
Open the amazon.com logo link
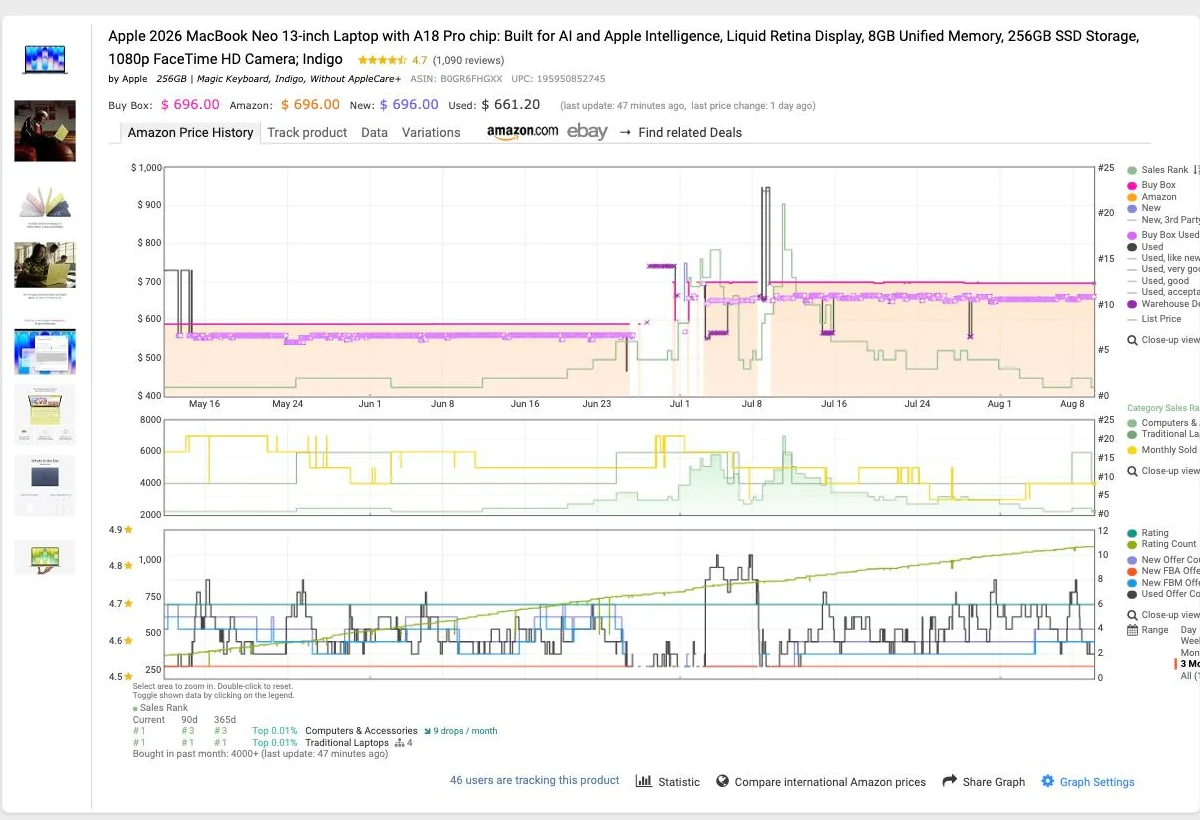522,132
